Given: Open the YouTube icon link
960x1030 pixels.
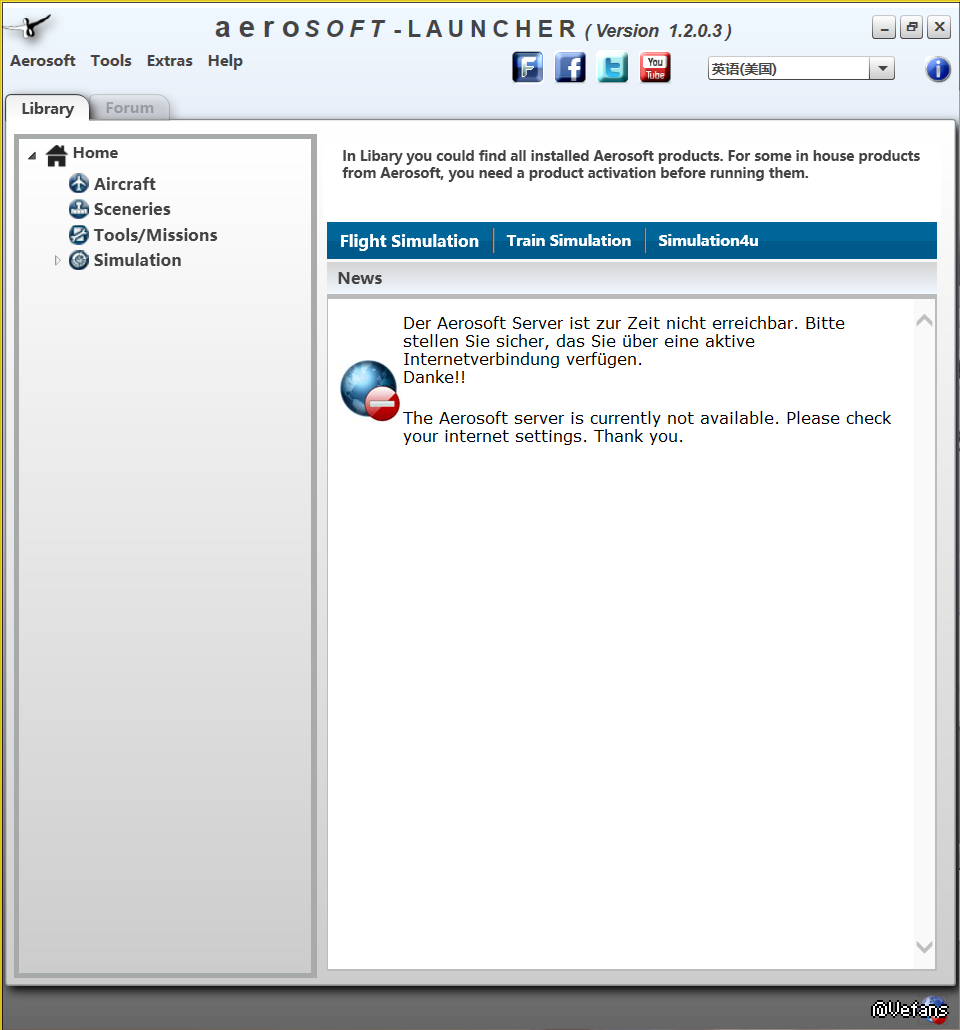Looking at the screenshot, I should point(655,67).
